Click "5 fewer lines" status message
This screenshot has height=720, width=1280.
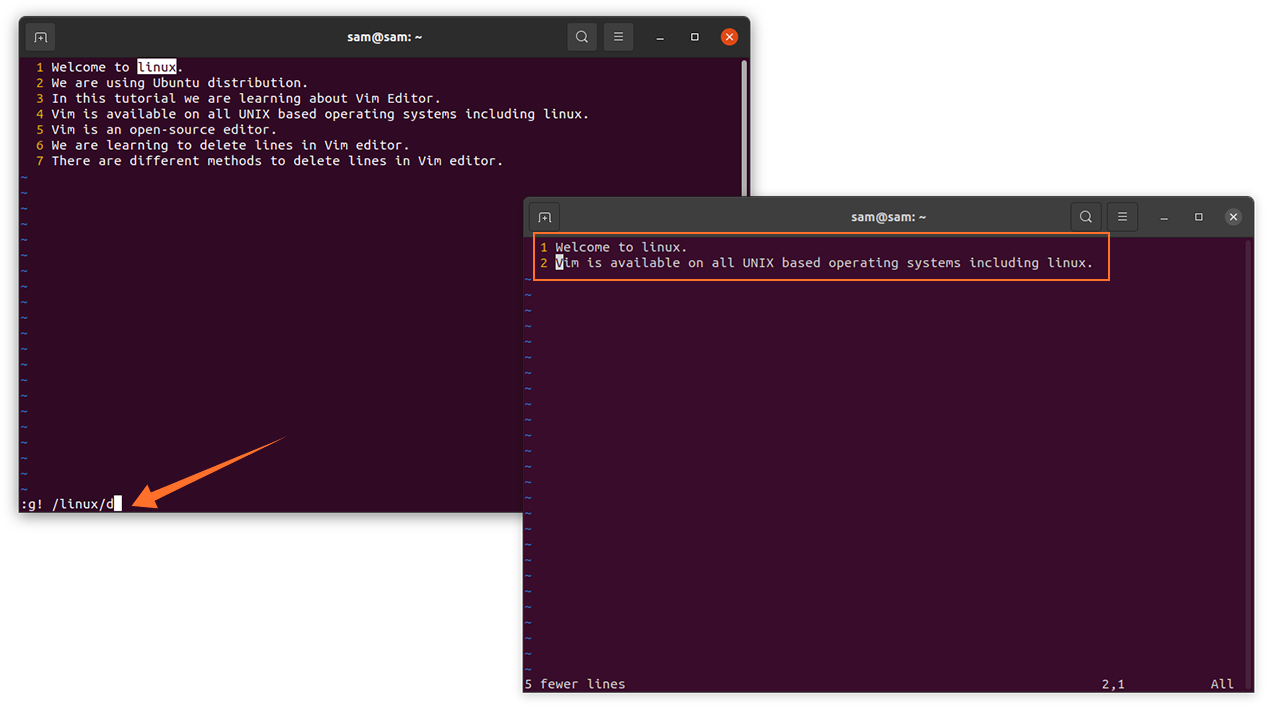point(575,684)
